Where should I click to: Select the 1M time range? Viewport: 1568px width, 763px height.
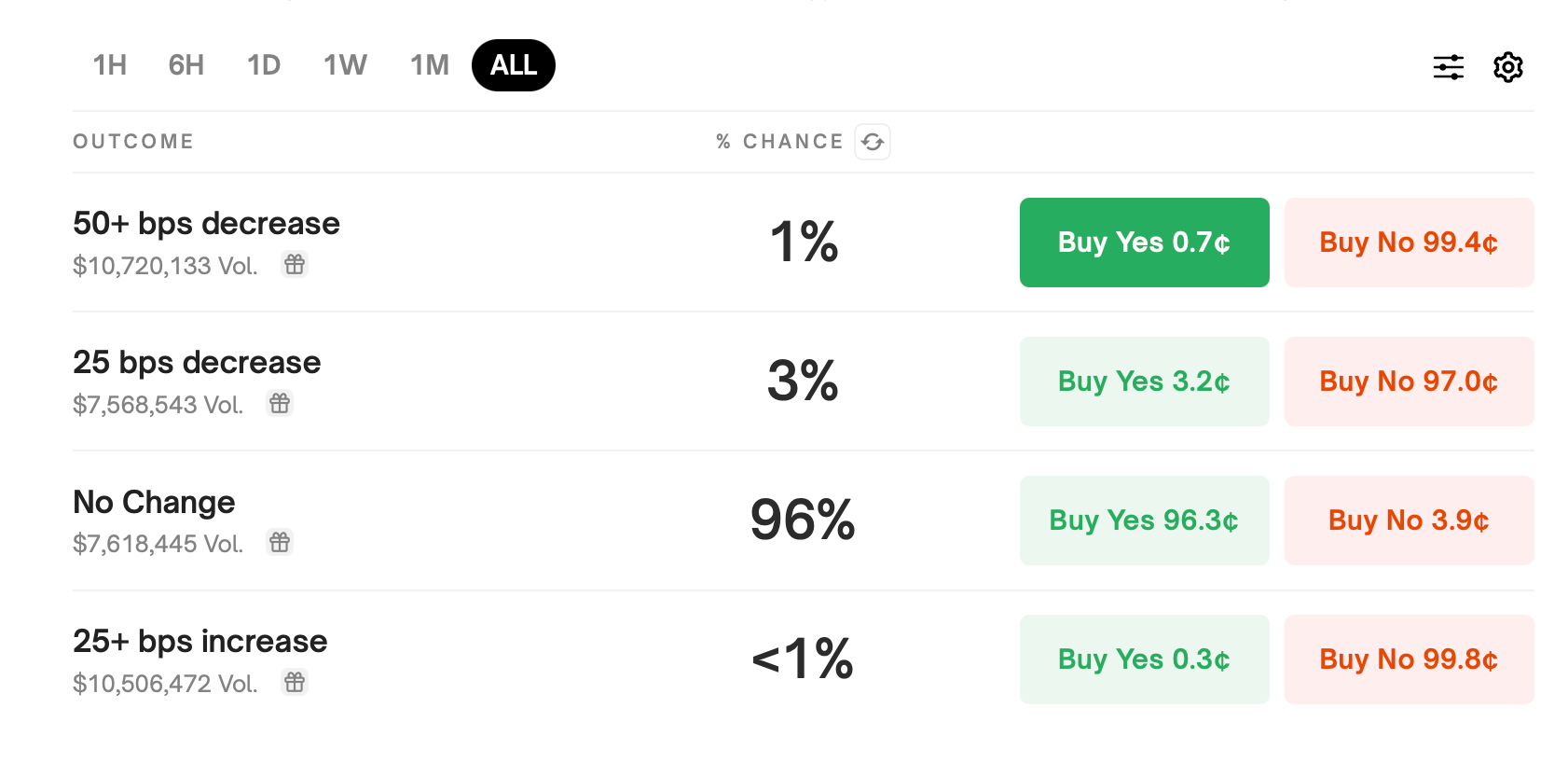pos(428,65)
